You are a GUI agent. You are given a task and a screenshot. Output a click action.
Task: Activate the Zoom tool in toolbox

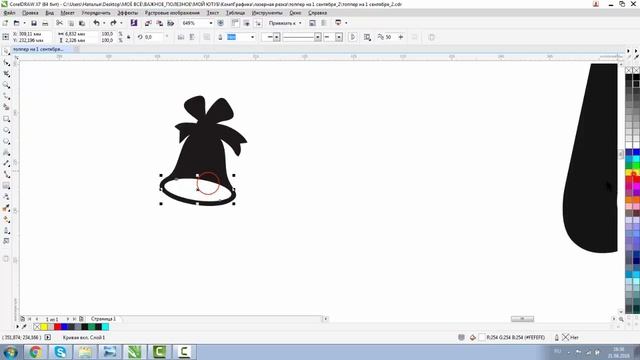click(x=6, y=85)
